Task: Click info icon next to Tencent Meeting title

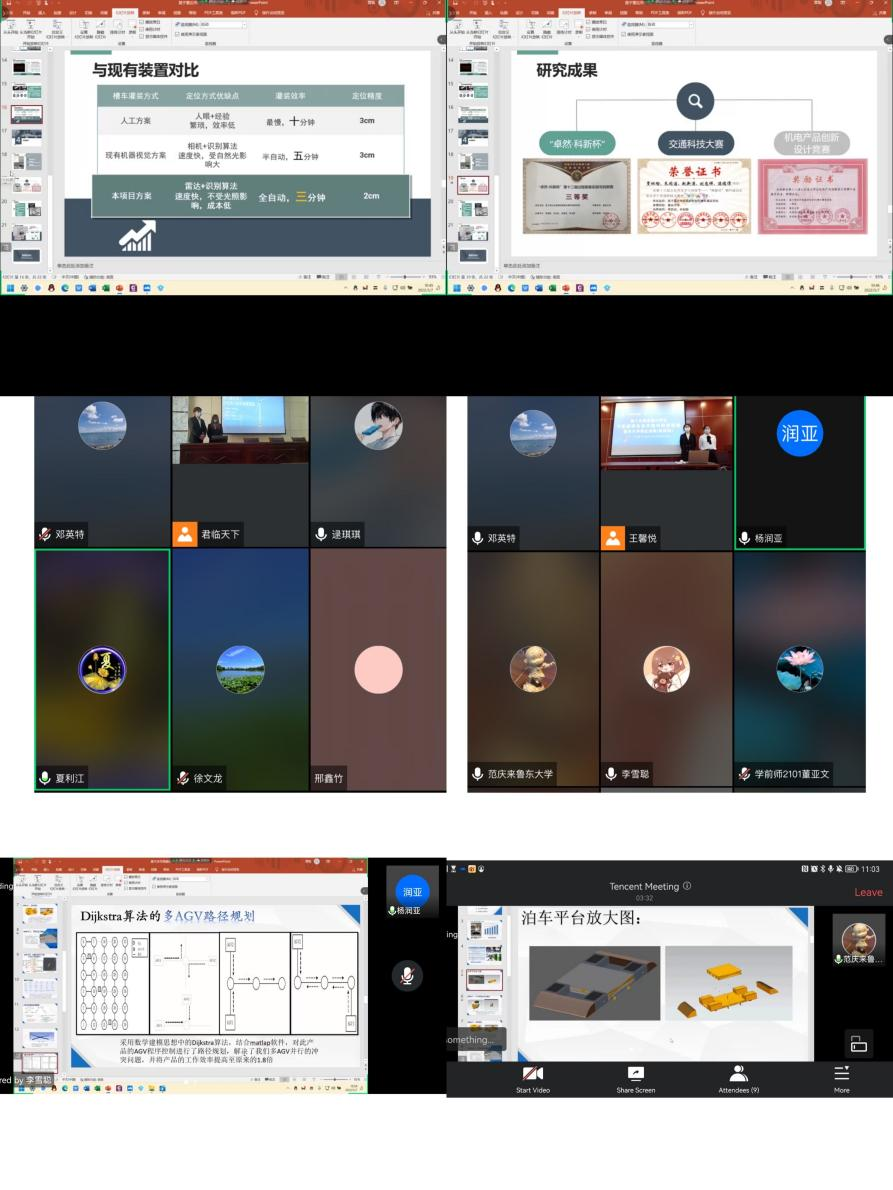Action: tap(687, 886)
